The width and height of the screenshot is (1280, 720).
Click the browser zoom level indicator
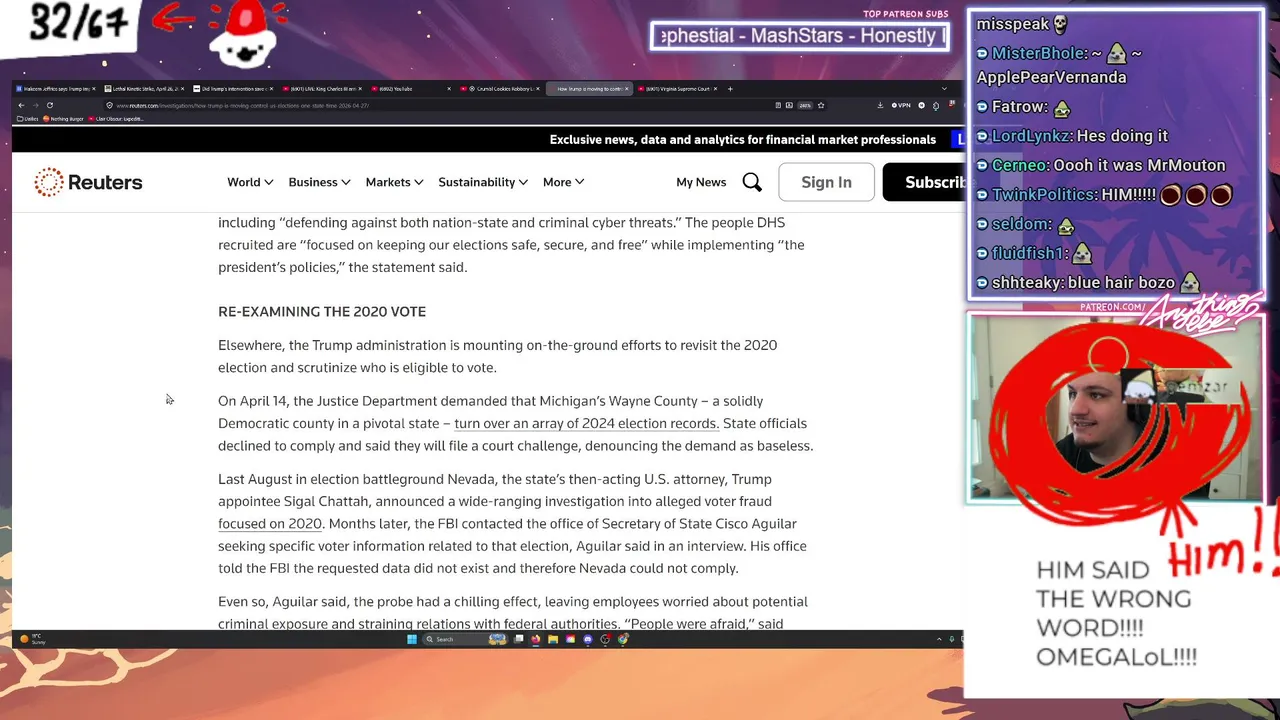point(805,105)
